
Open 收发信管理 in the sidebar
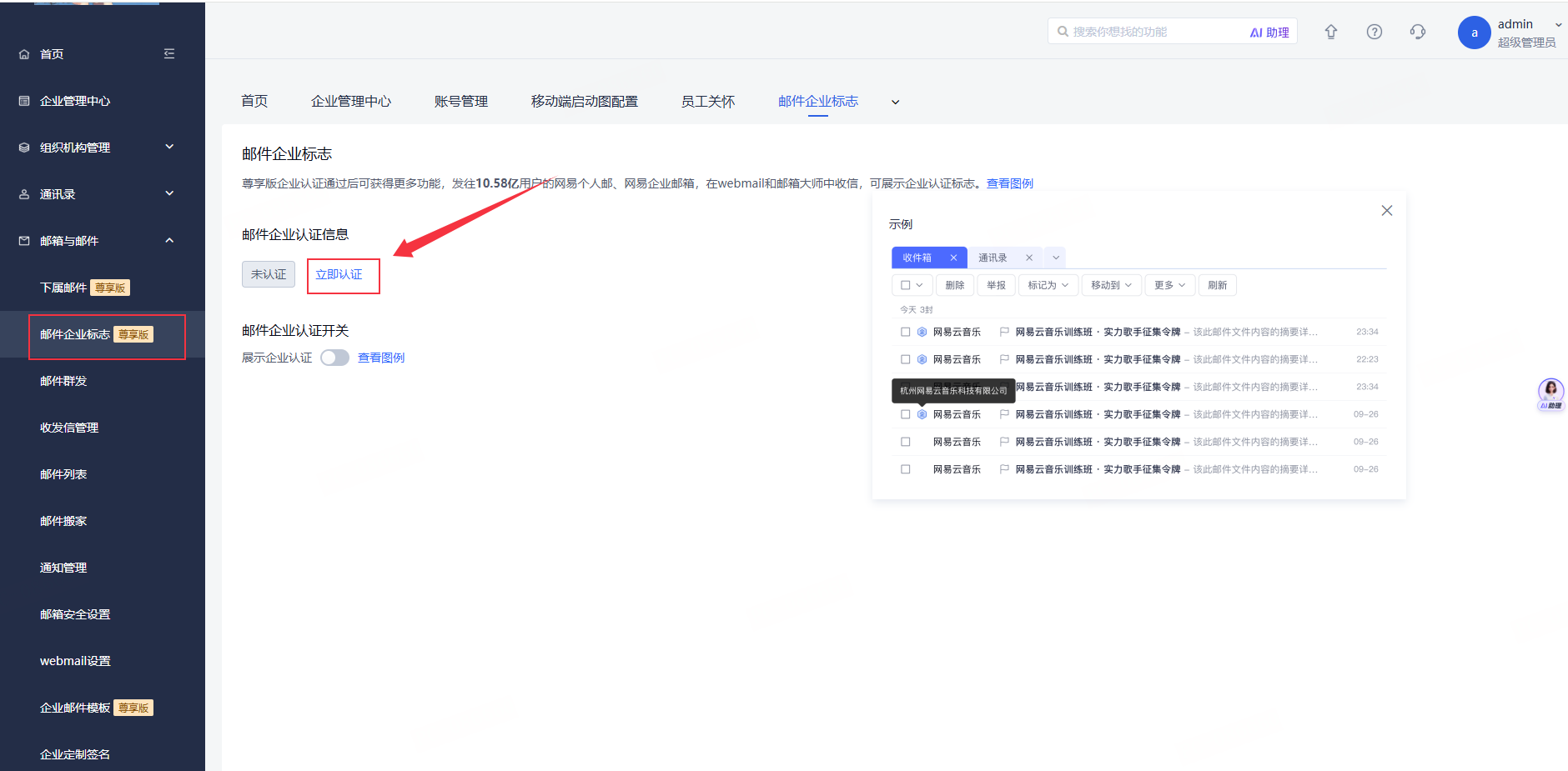pyautogui.click(x=69, y=428)
